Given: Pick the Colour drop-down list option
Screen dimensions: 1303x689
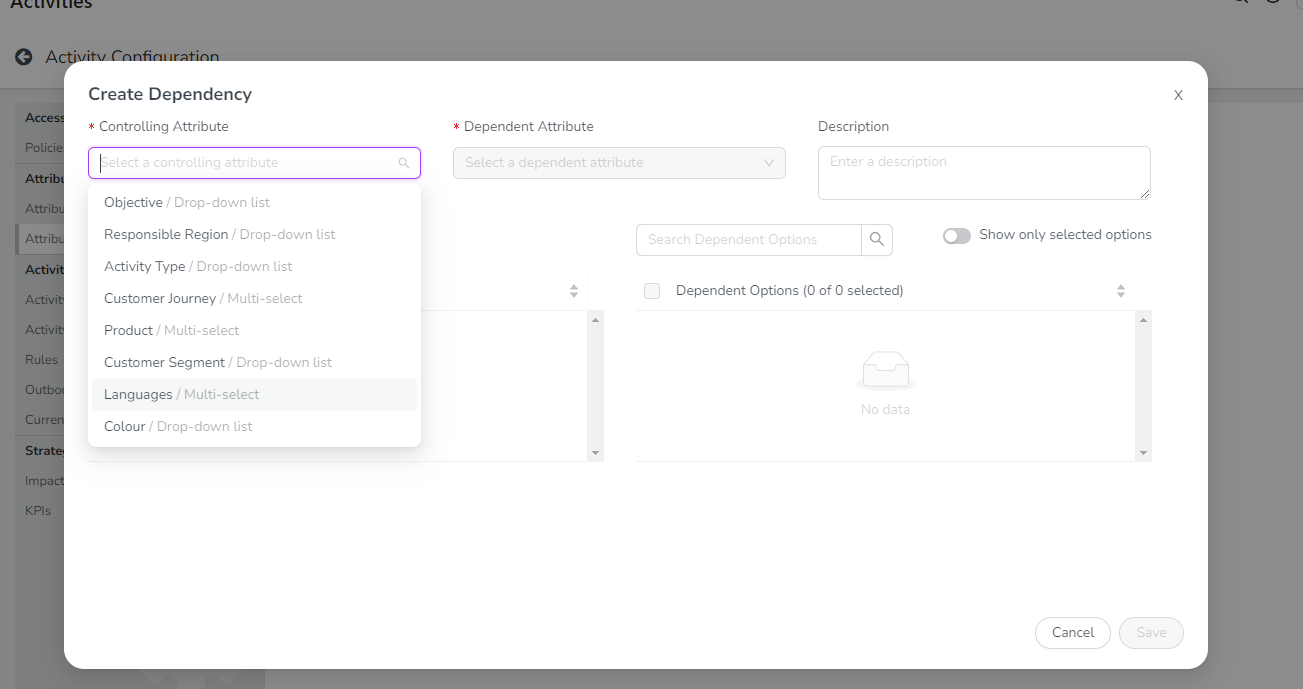Looking at the screenshot, I should tap(125, 426).
